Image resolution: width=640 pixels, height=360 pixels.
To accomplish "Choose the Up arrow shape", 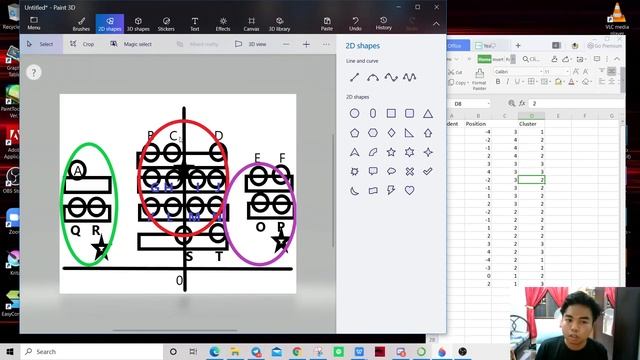I will tap(428, 133).
